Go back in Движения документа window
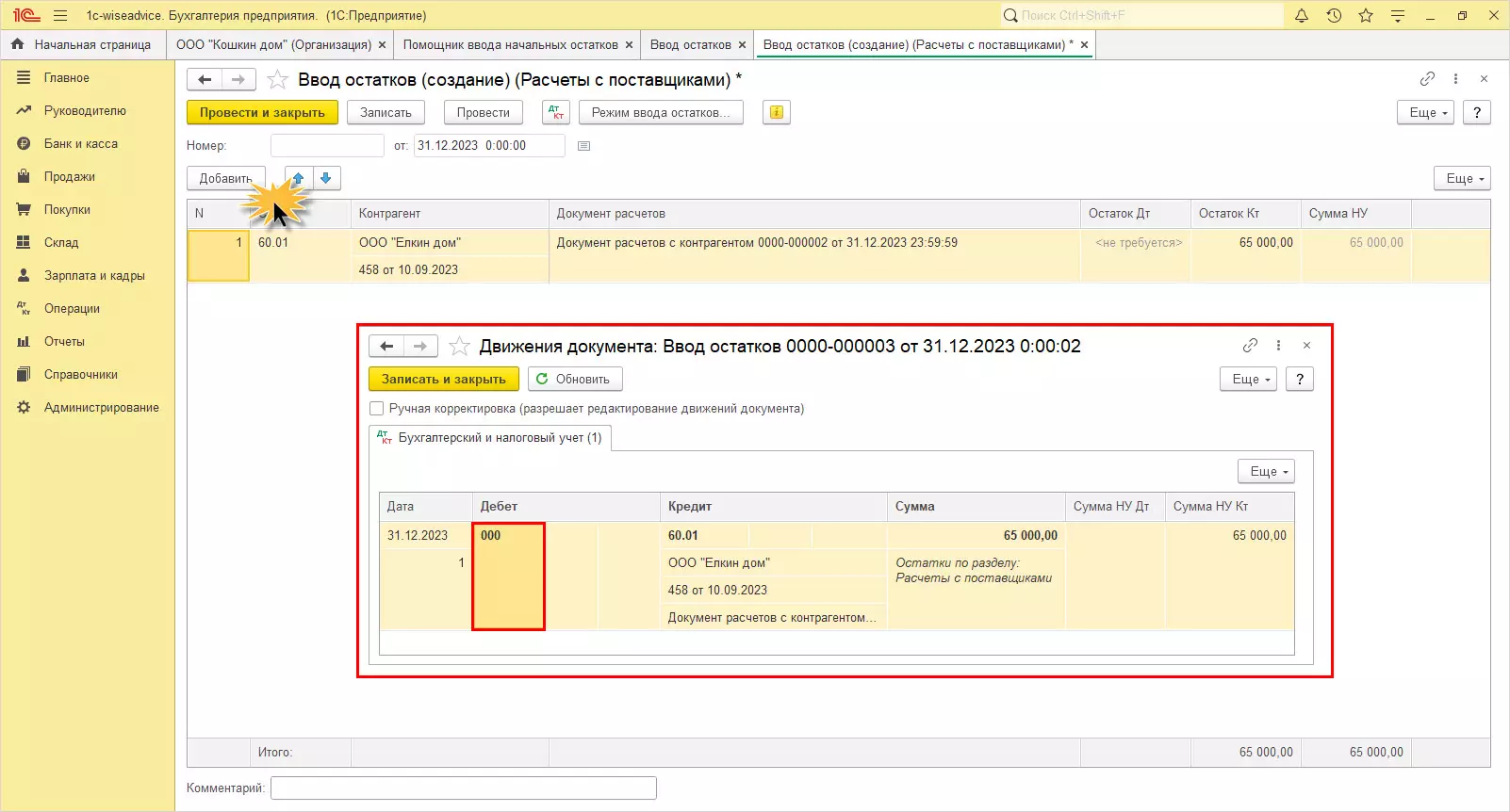 pos(386,346)
